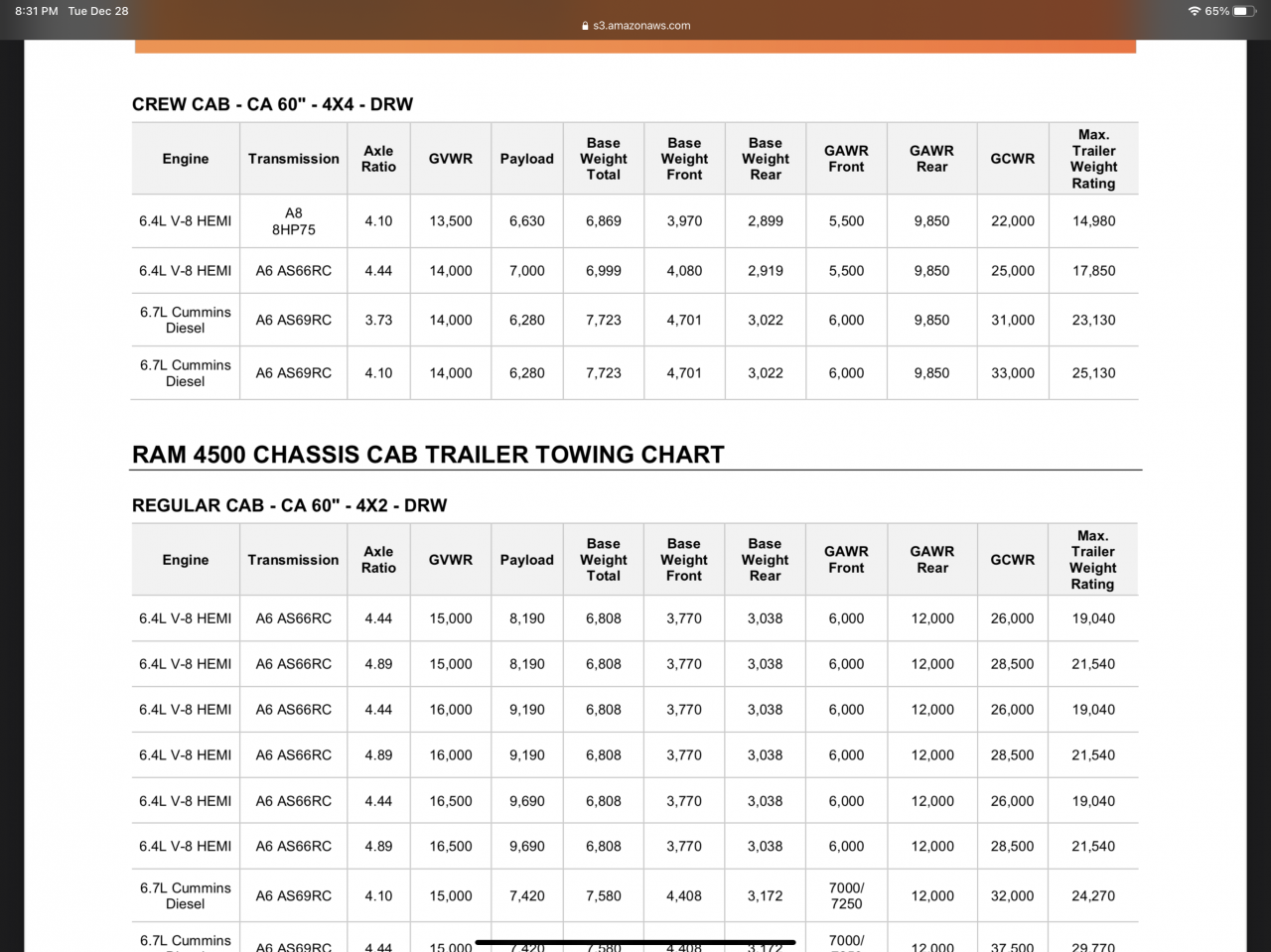This screenshot has width=1271, height=952.
Task: Tap the Wi-Fi icon in status bar
Action: tap(1194, 11)
